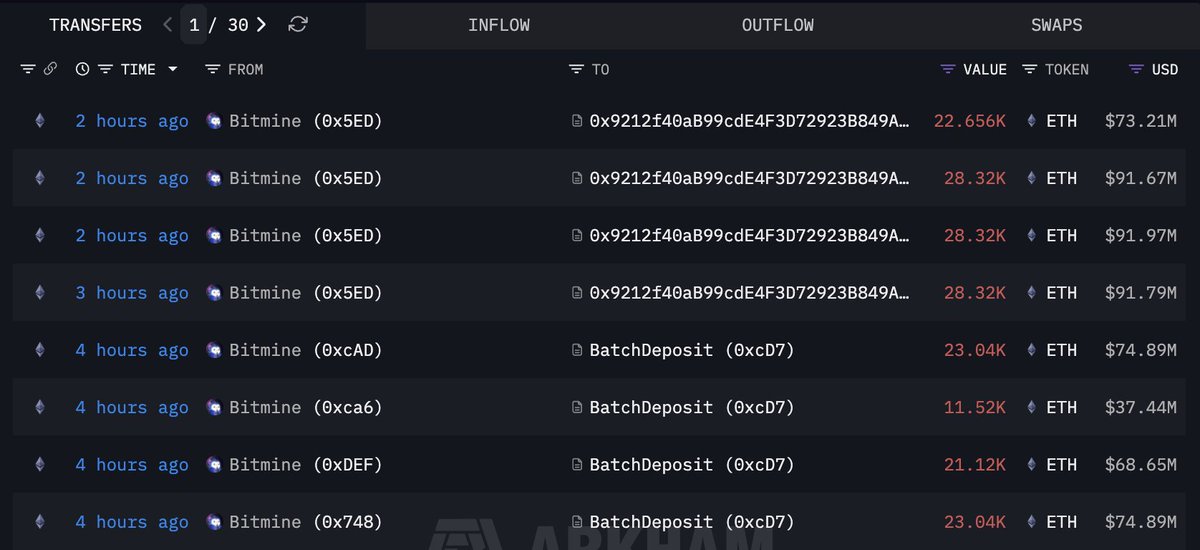Click the ETH token icon in $91.79M row
Screen dimensions: 1200x550
click(x=1032, y=293)
